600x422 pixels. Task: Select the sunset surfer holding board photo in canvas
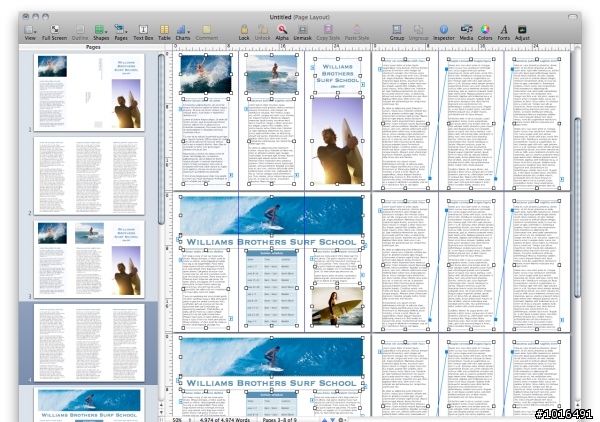tap(337, 140)
